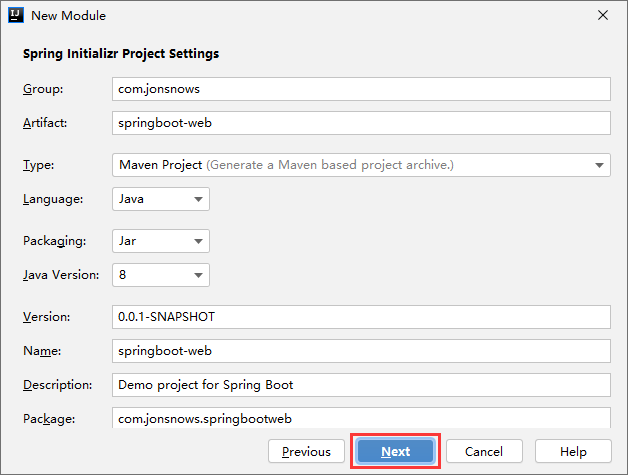Click the Packaging dropdown arrow icon
Image resolution: width=628 pixels, height=475 pixels.
pyautogui.click(x=198, y=241)
